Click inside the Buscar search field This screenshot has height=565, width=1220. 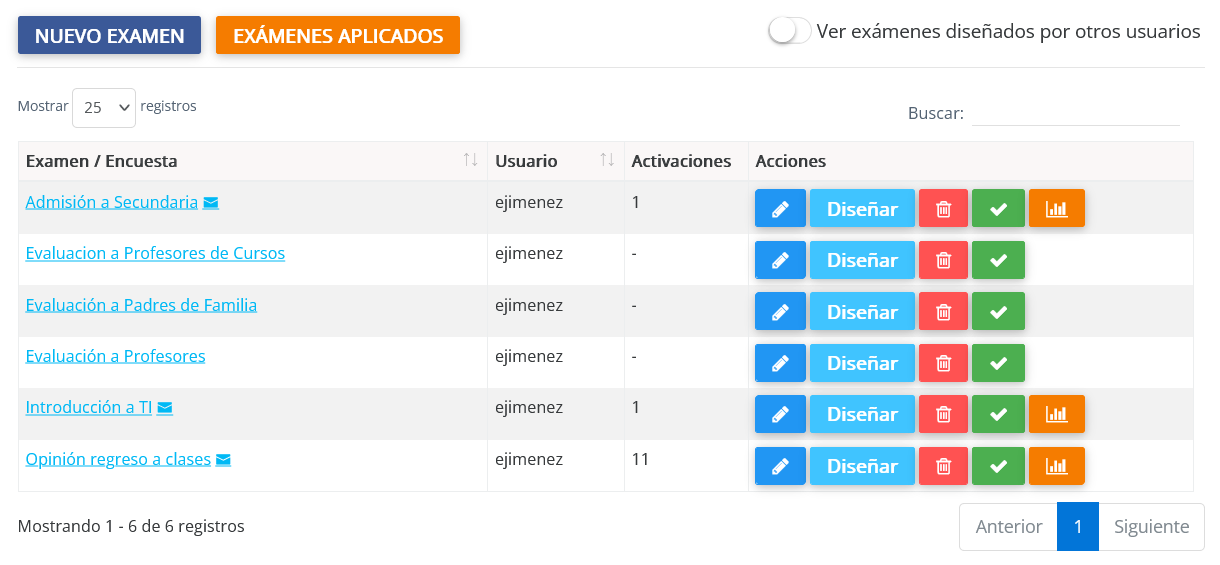pos(1075,113)
